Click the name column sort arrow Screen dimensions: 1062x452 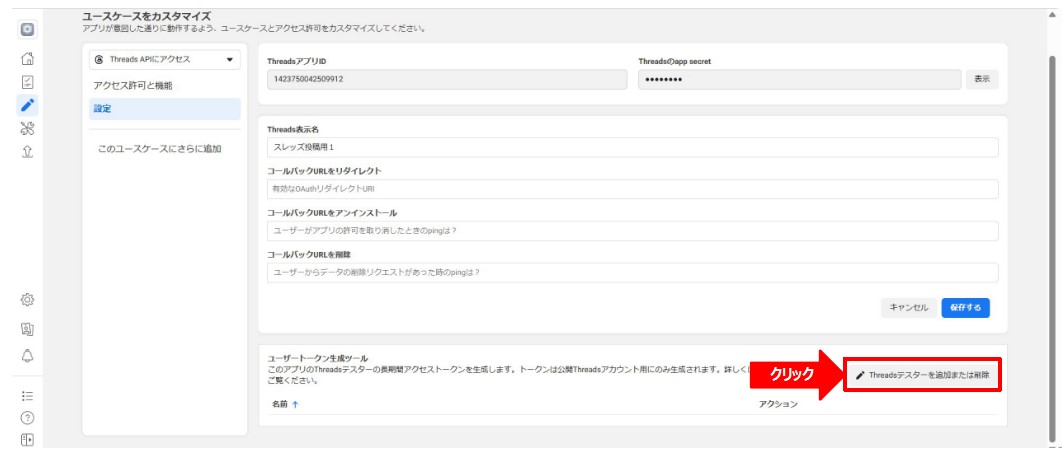[x=295, y=404]
